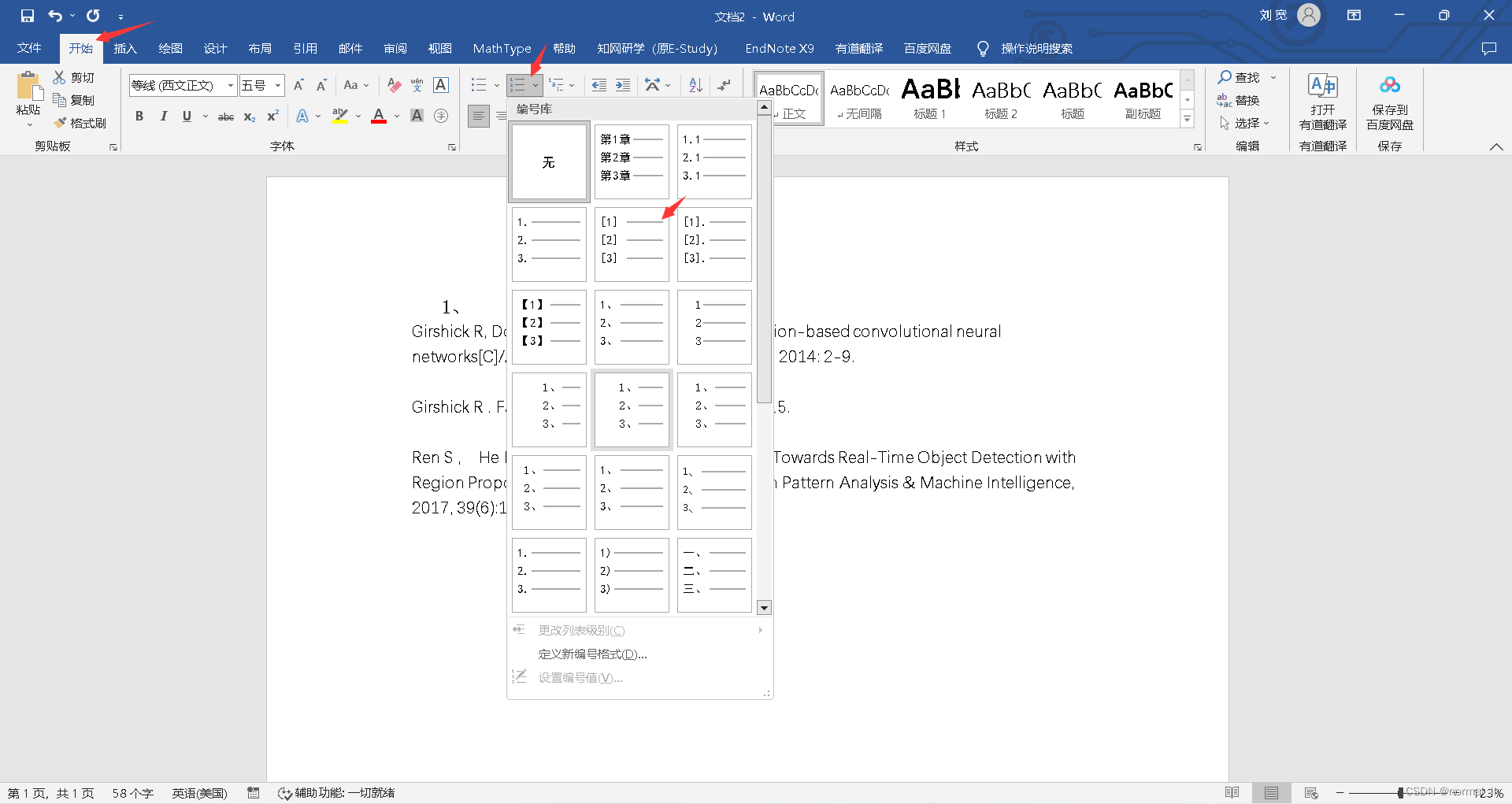Apply a character border
This screenshot has width=1512, height=804.
[441, 85]
